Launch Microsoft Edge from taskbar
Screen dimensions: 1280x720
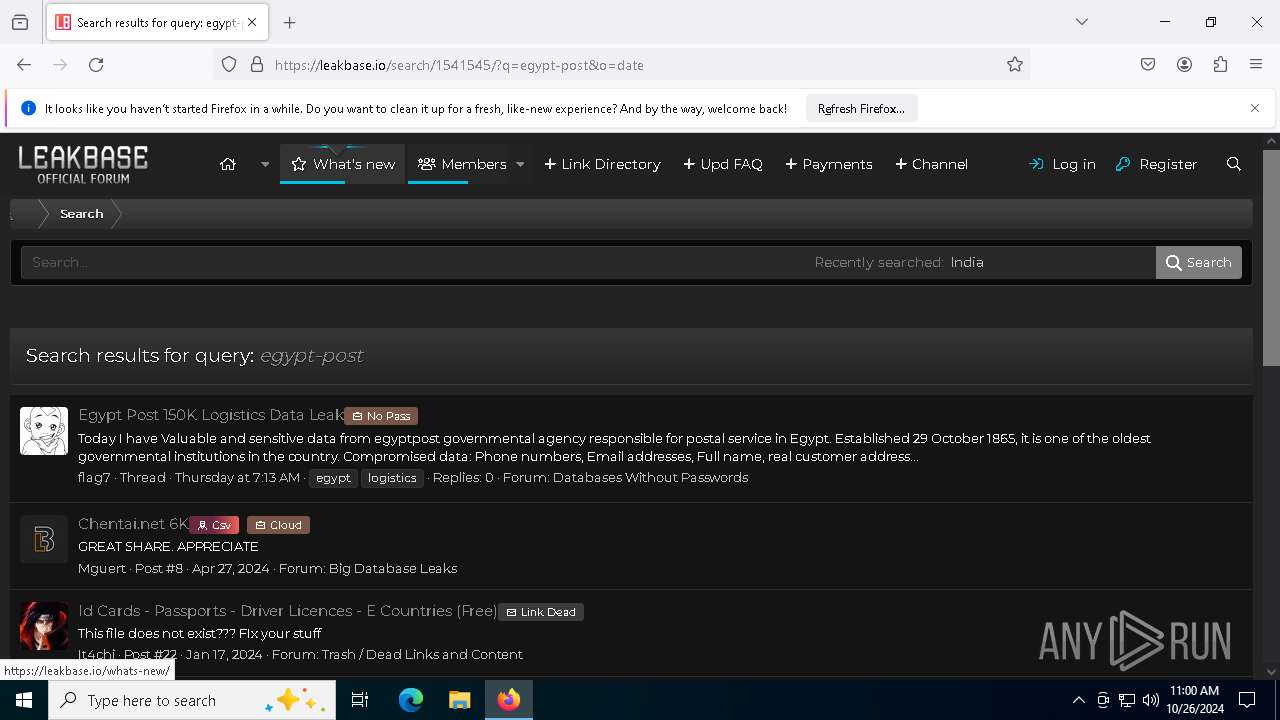tap(410, 701)
